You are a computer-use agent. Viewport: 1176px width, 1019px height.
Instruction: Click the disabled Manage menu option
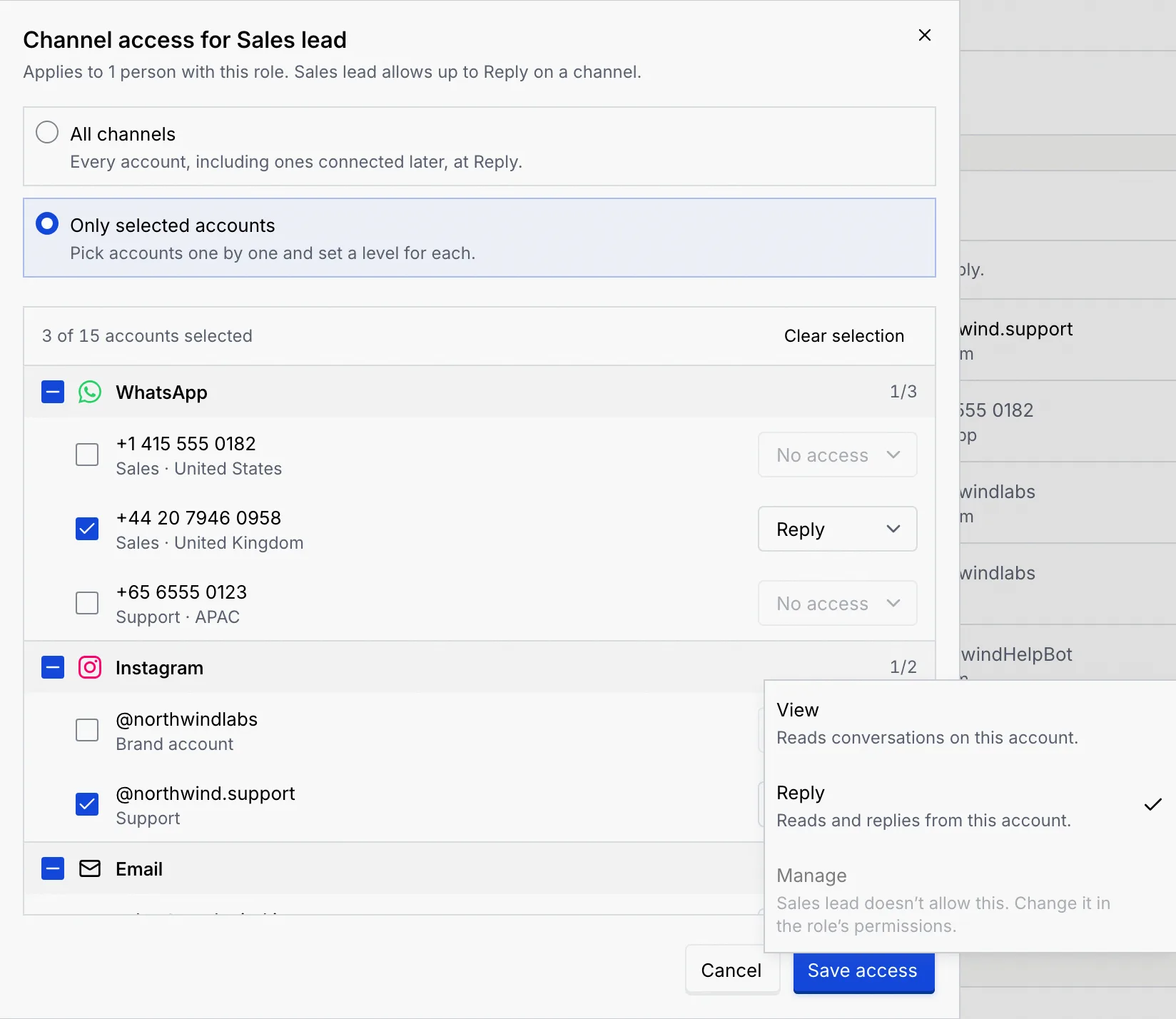970,900
